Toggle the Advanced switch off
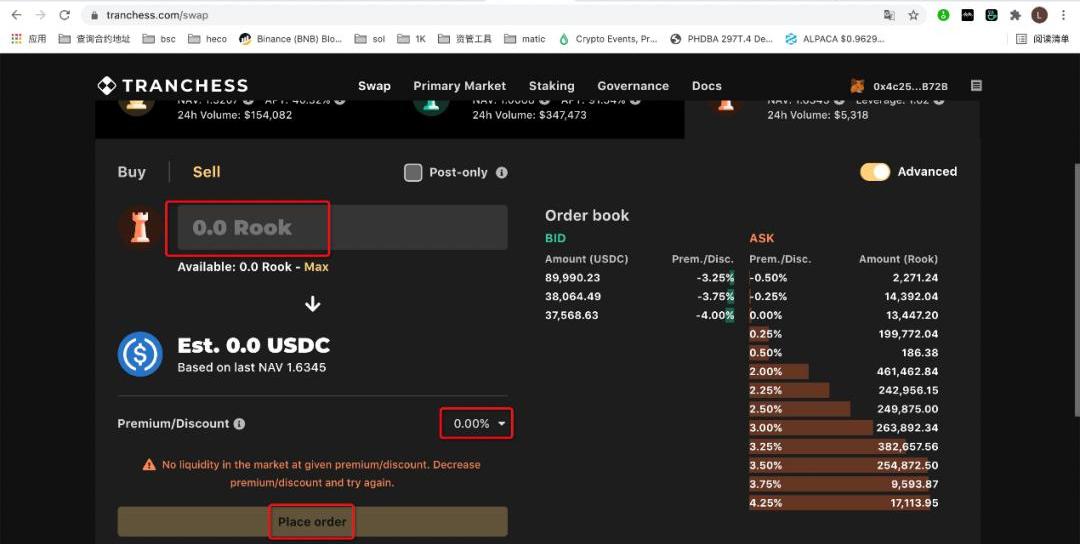1080x544 pixels. point(874,172)
